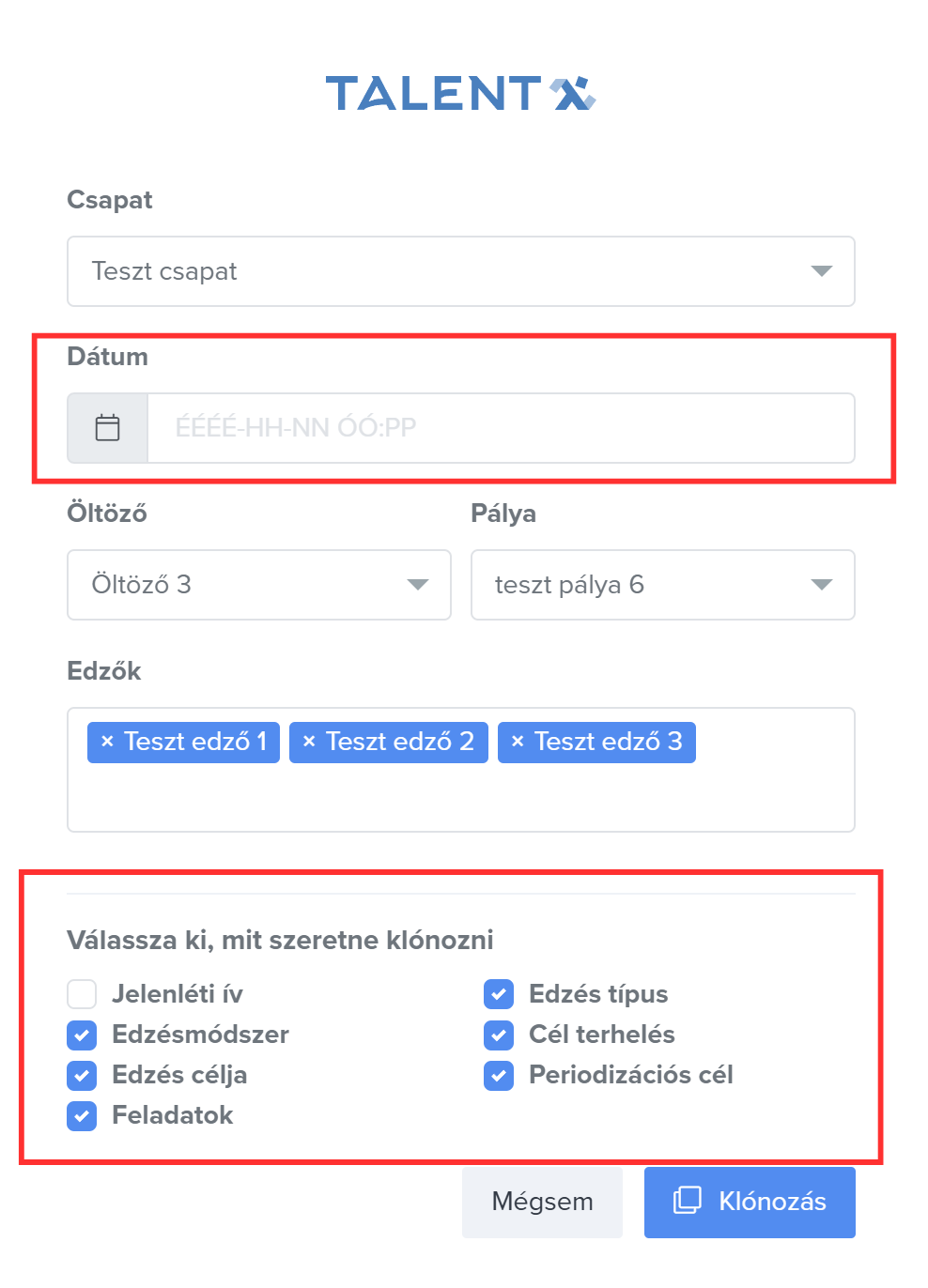Open the Pálya field dropdown
928x1288 pixels.
tap(662, 585)
